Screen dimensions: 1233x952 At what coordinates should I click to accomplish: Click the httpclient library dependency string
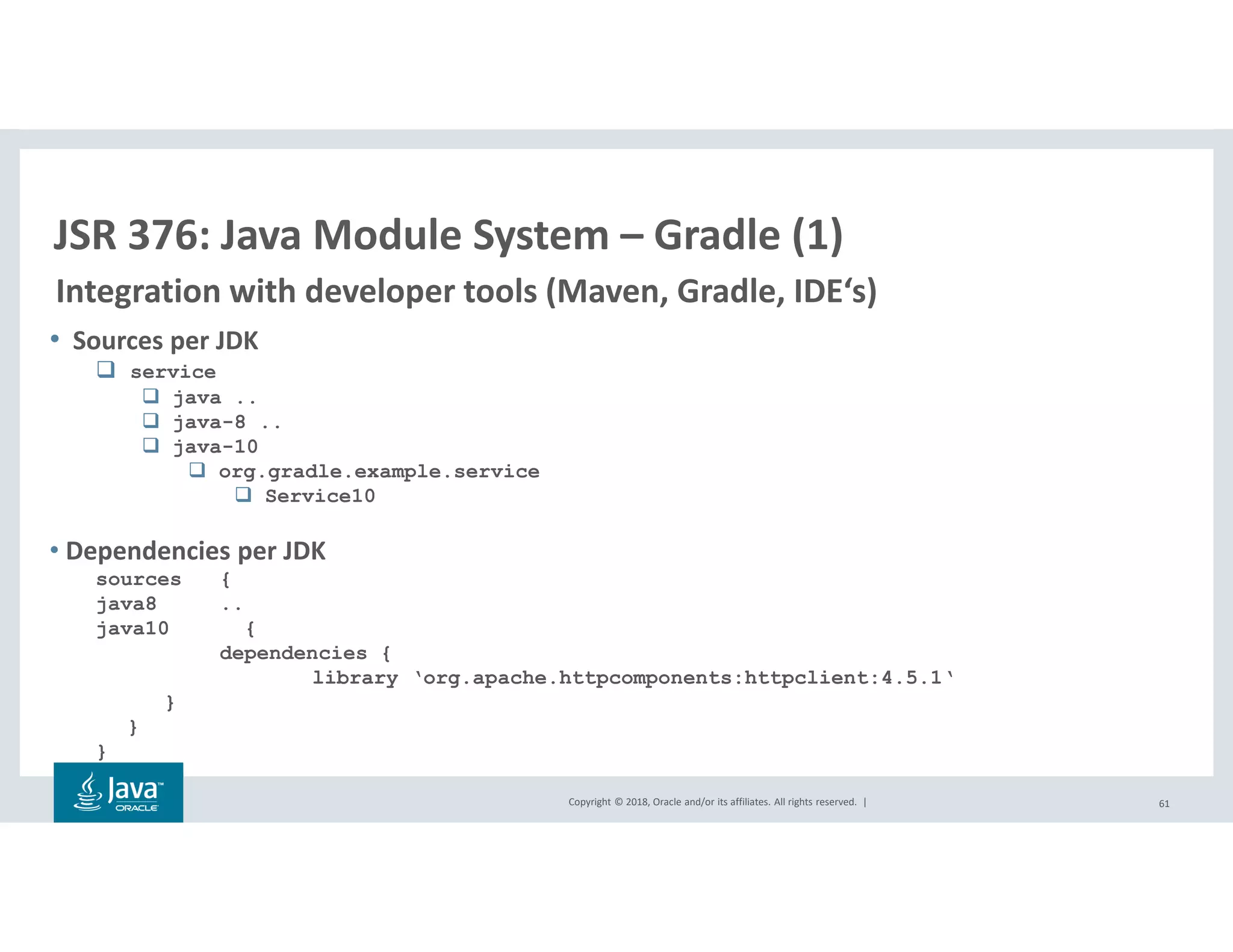(x=683, y=678)
